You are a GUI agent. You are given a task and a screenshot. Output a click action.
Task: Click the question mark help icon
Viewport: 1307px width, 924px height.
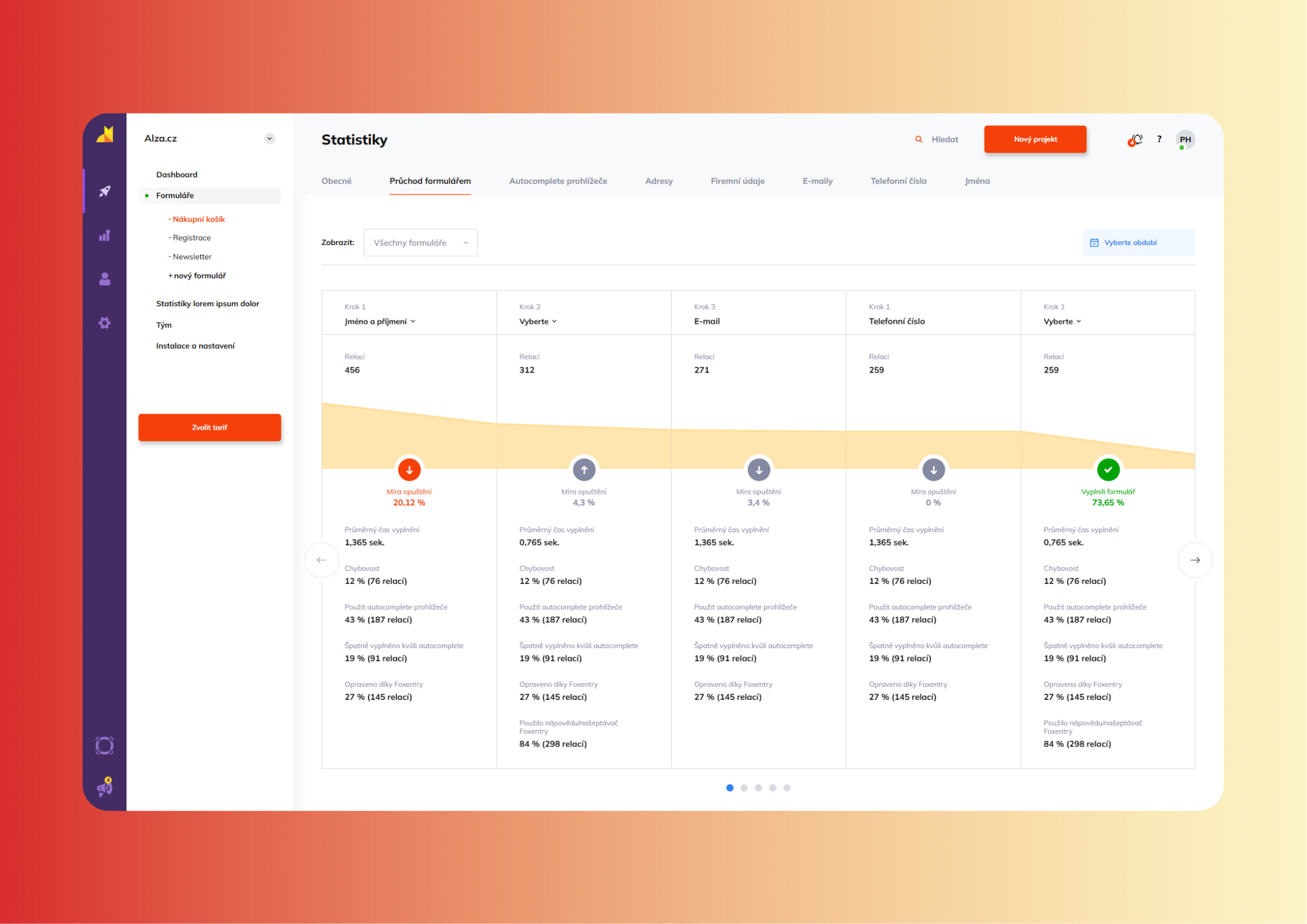[x=1159, y=139]
